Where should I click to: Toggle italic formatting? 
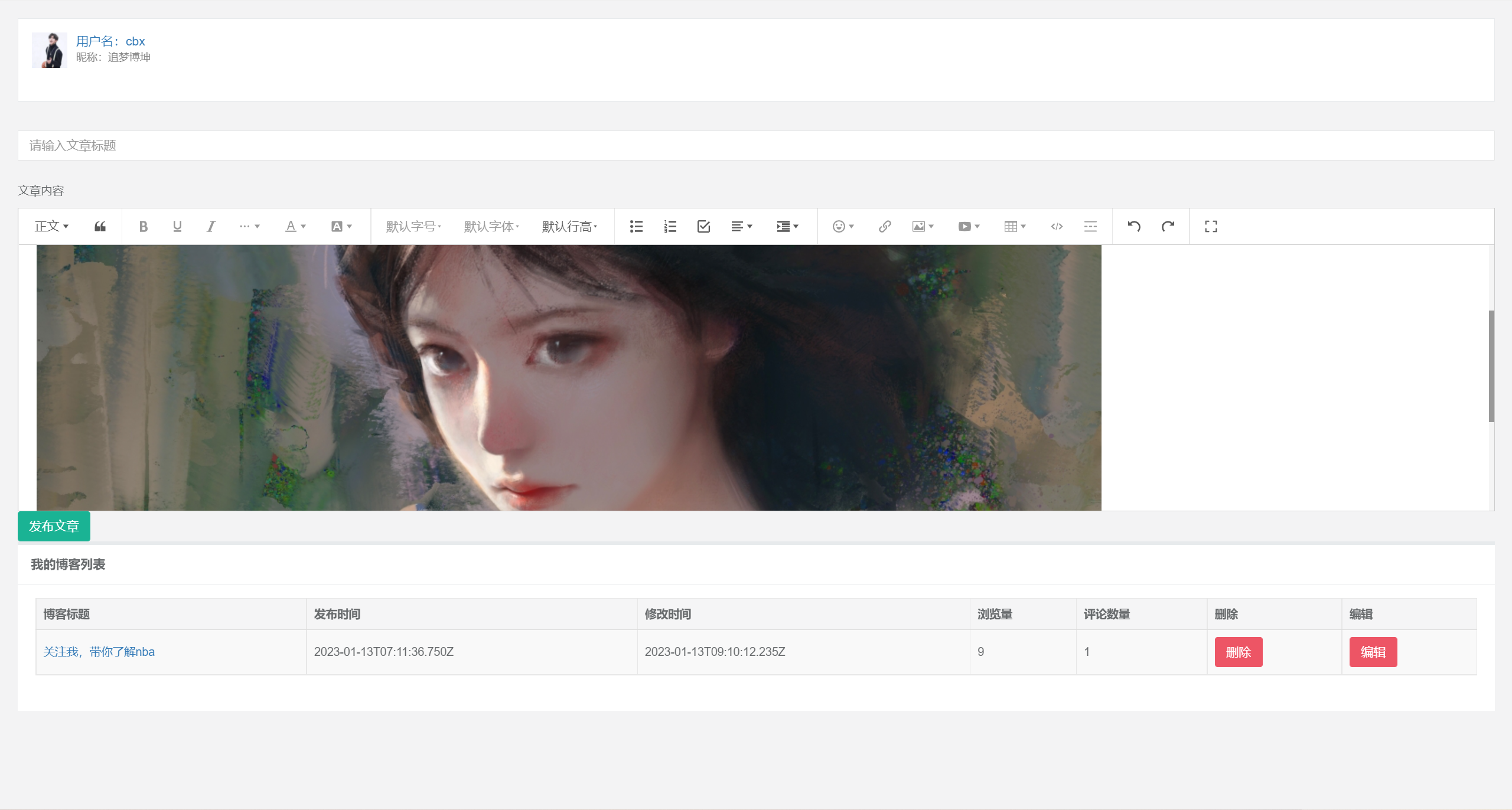point(211,227)
